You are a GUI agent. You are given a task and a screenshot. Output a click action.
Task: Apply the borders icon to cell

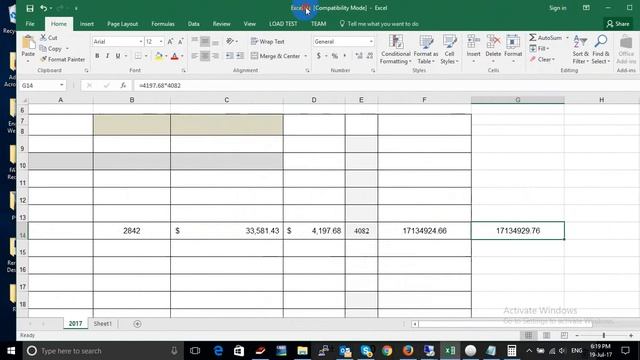(x=138, y=56)
